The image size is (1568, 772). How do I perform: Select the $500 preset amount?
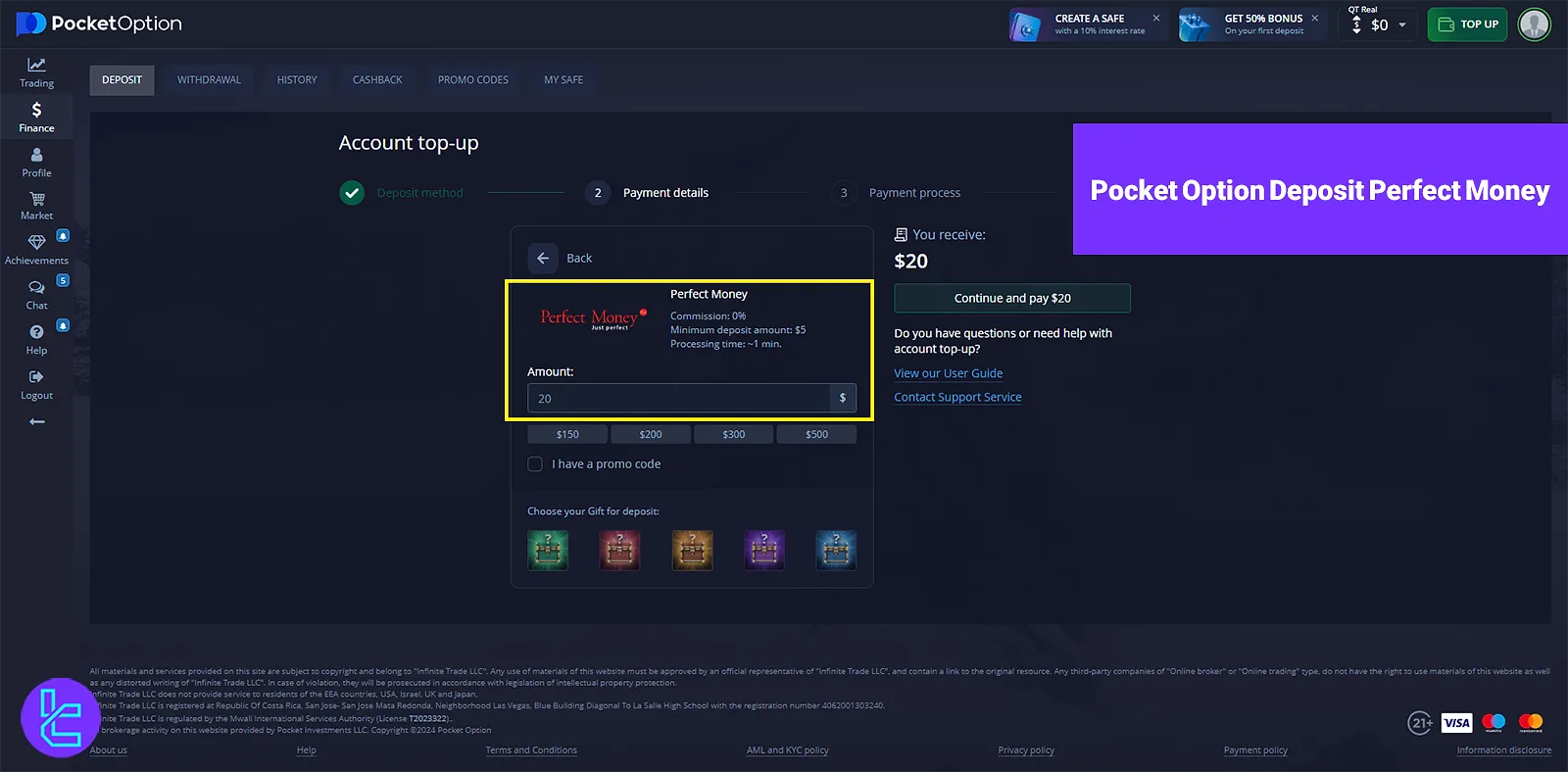point(816,434)
